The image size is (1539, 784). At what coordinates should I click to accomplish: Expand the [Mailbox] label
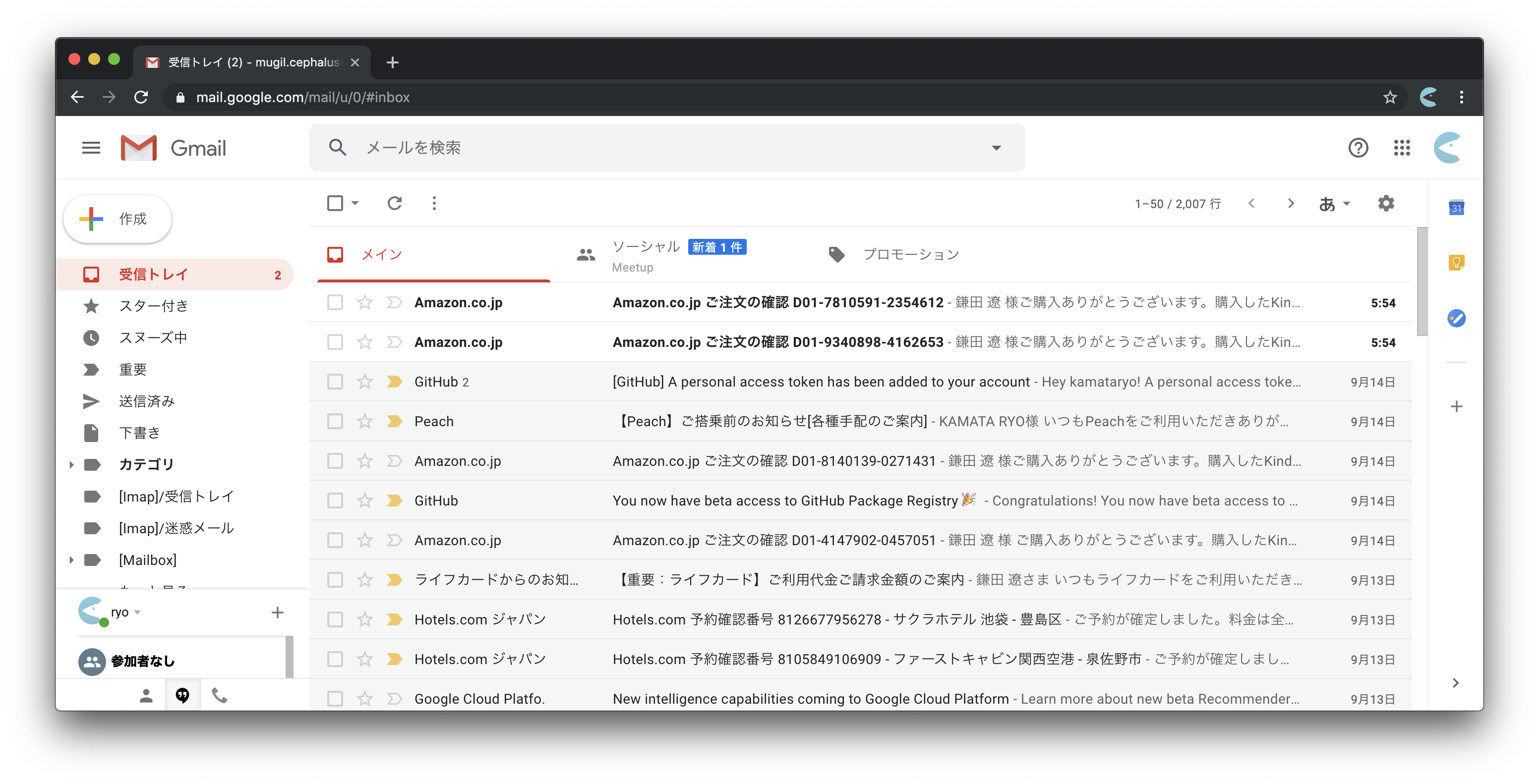click(x=71, y=560)
